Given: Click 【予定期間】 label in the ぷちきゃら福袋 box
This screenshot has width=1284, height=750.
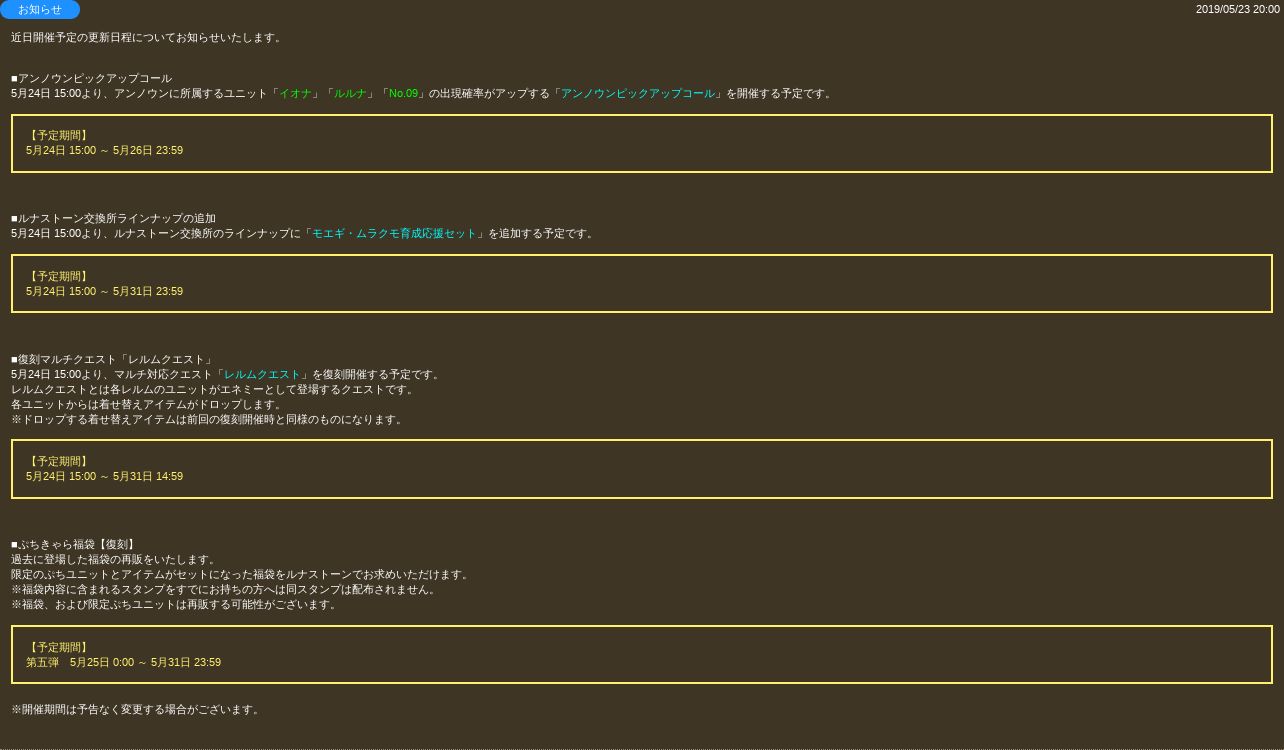Looking at the screenshot, I should 59,648.
